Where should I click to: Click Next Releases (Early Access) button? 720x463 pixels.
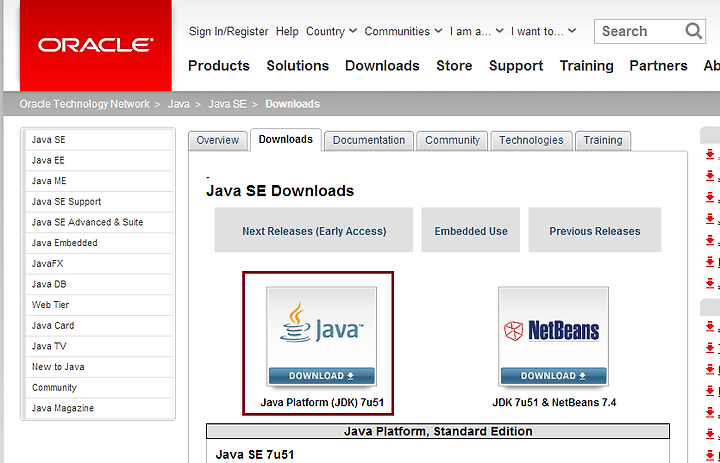(x=314, y=230)
